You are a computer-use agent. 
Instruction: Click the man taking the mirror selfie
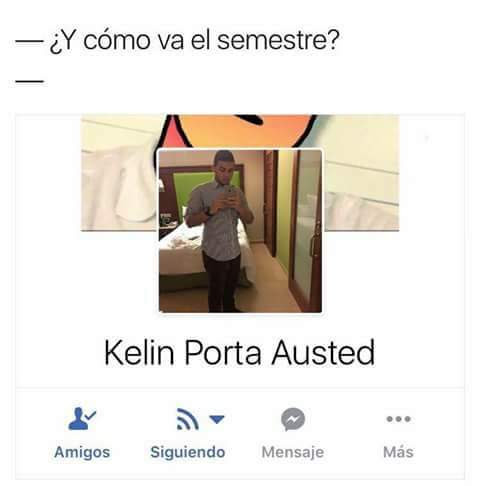(x=220, y=230)
